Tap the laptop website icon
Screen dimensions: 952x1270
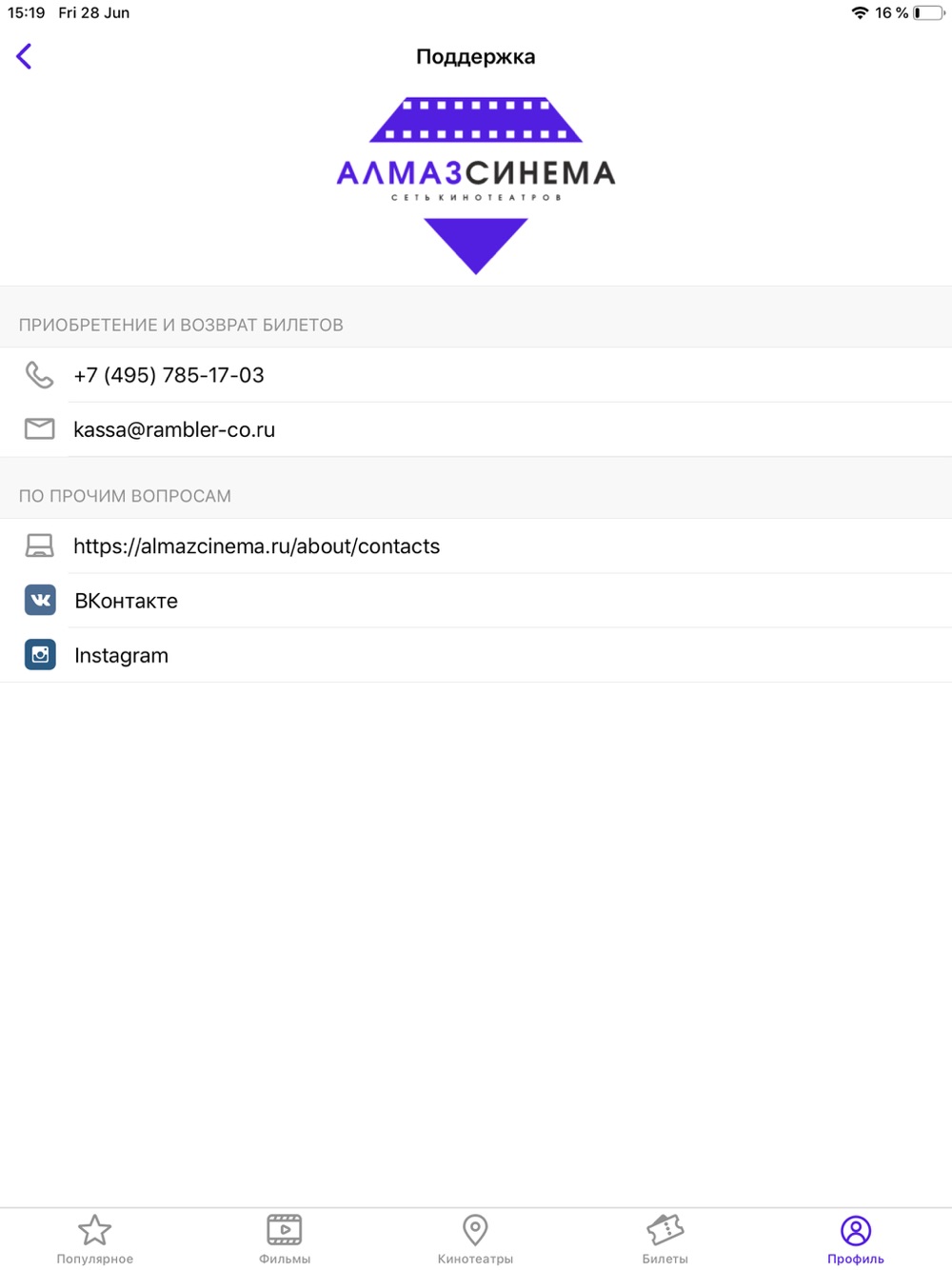point(39,546)
